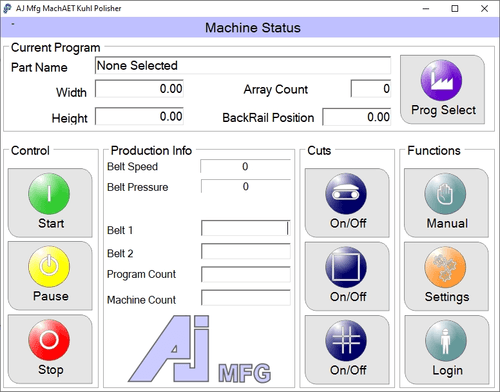Click the Width value field
The height and width of the screenshot is (392, 500).
tap(139, 89)
